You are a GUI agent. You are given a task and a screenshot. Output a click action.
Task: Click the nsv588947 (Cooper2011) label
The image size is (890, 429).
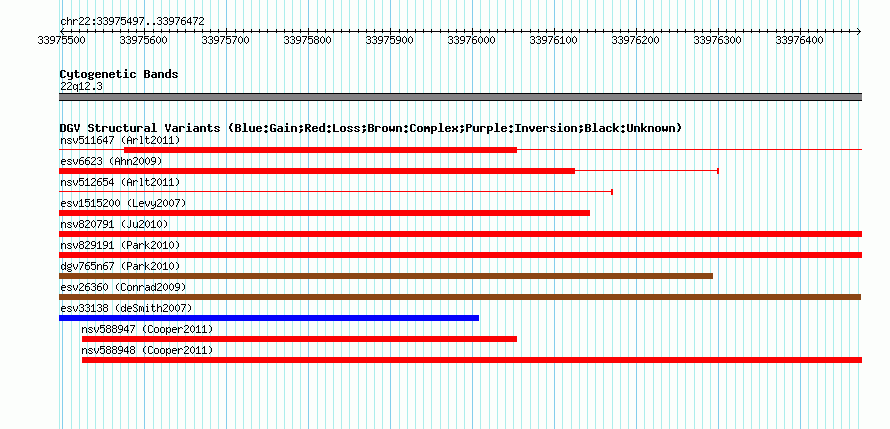pos(147,329)
